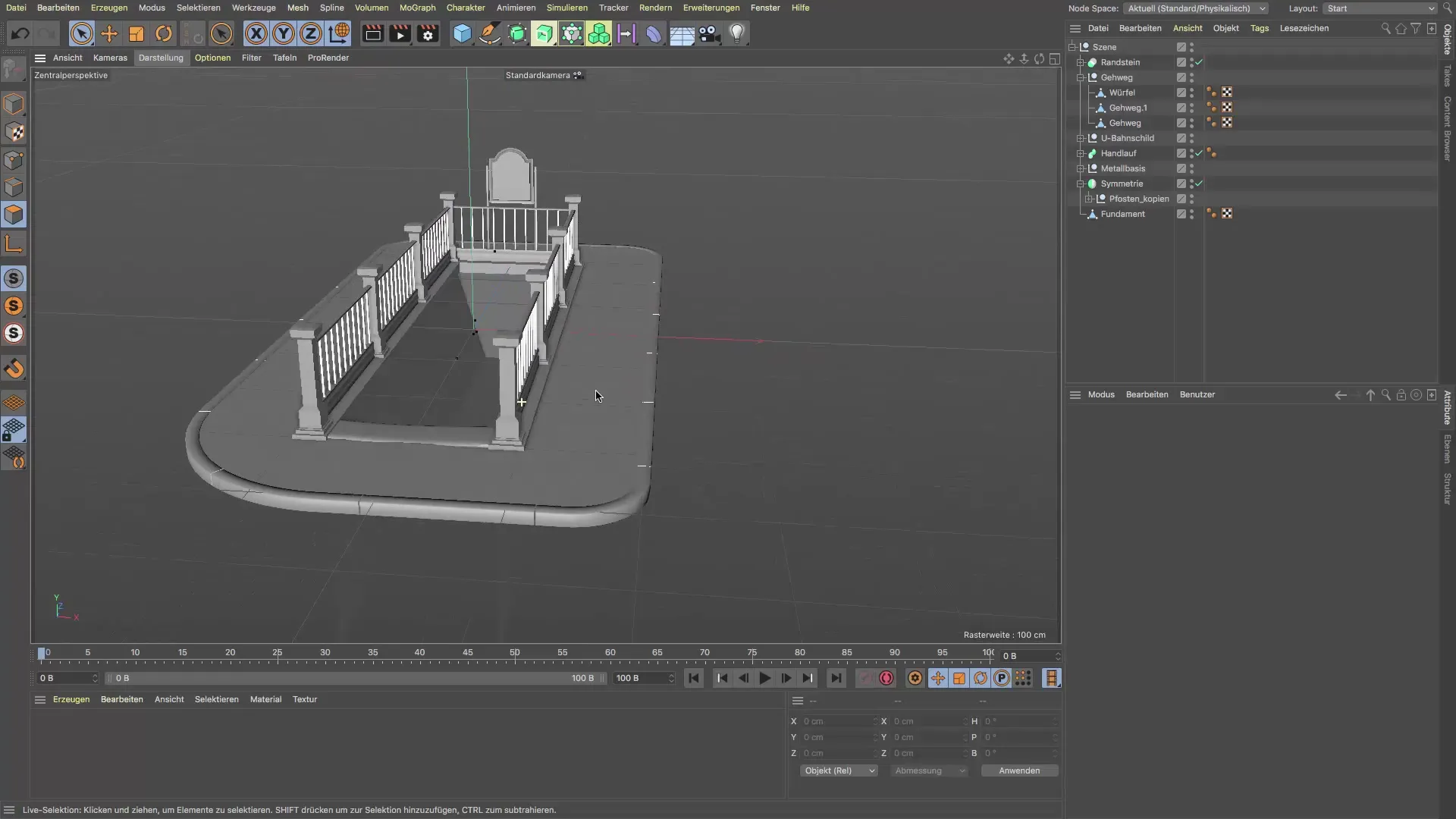The image size is (1456, 819).
Task: Open the Mesh menu
Action: pos(297,8)
